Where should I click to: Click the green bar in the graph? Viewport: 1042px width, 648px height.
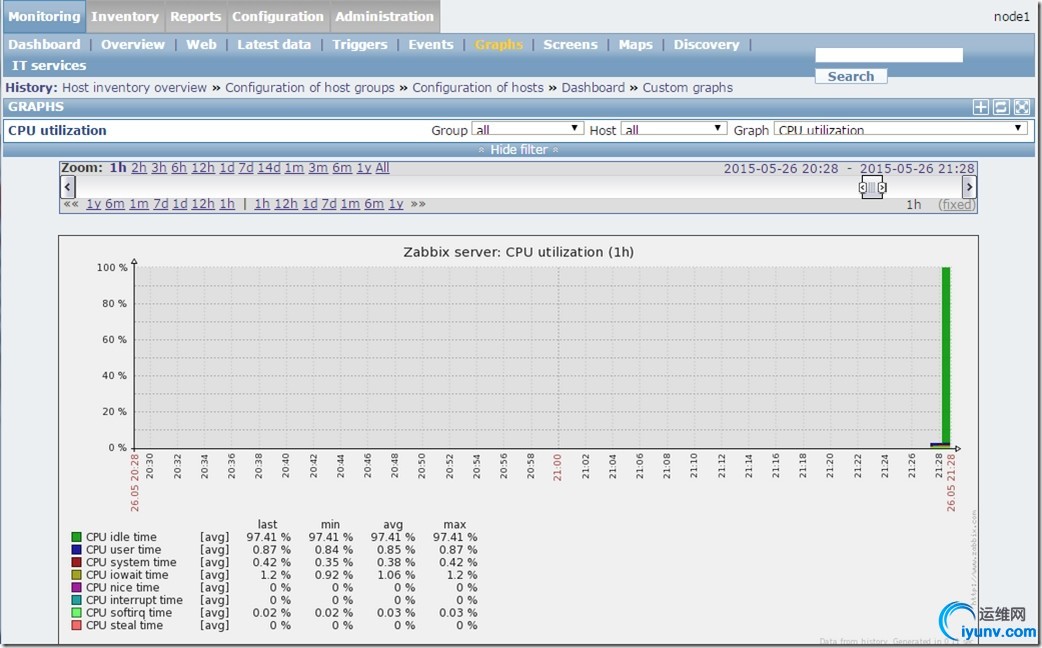point(946,356)
